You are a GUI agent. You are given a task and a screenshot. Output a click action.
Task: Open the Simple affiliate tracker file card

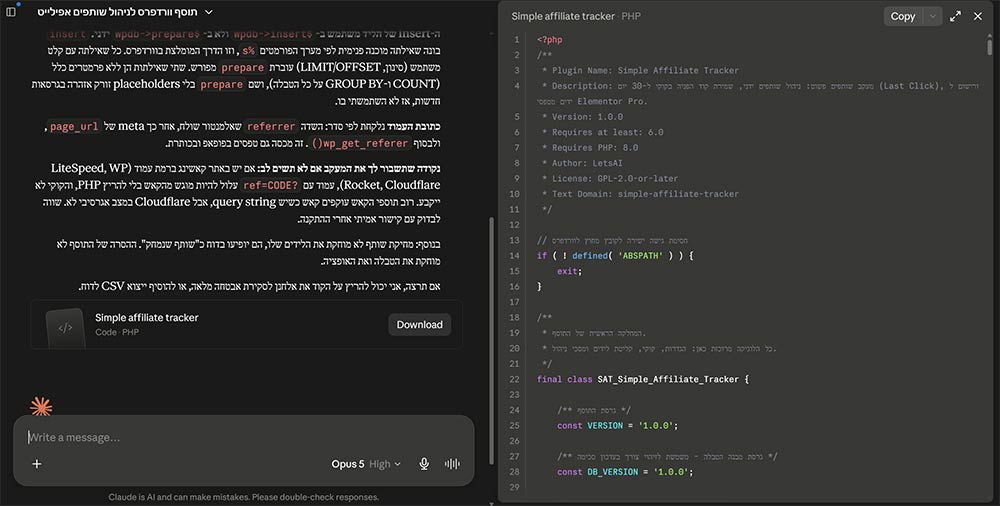coord(247,325)
